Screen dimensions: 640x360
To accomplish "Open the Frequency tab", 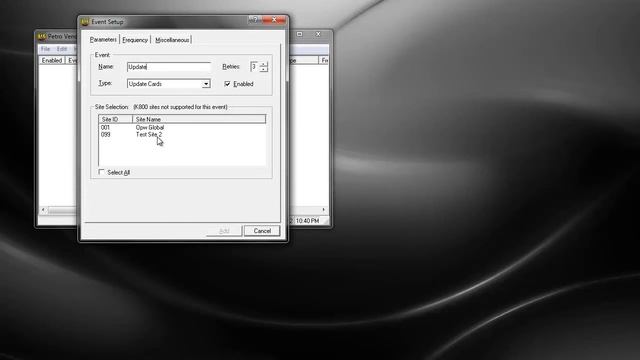I will click(x=135, y=40).
